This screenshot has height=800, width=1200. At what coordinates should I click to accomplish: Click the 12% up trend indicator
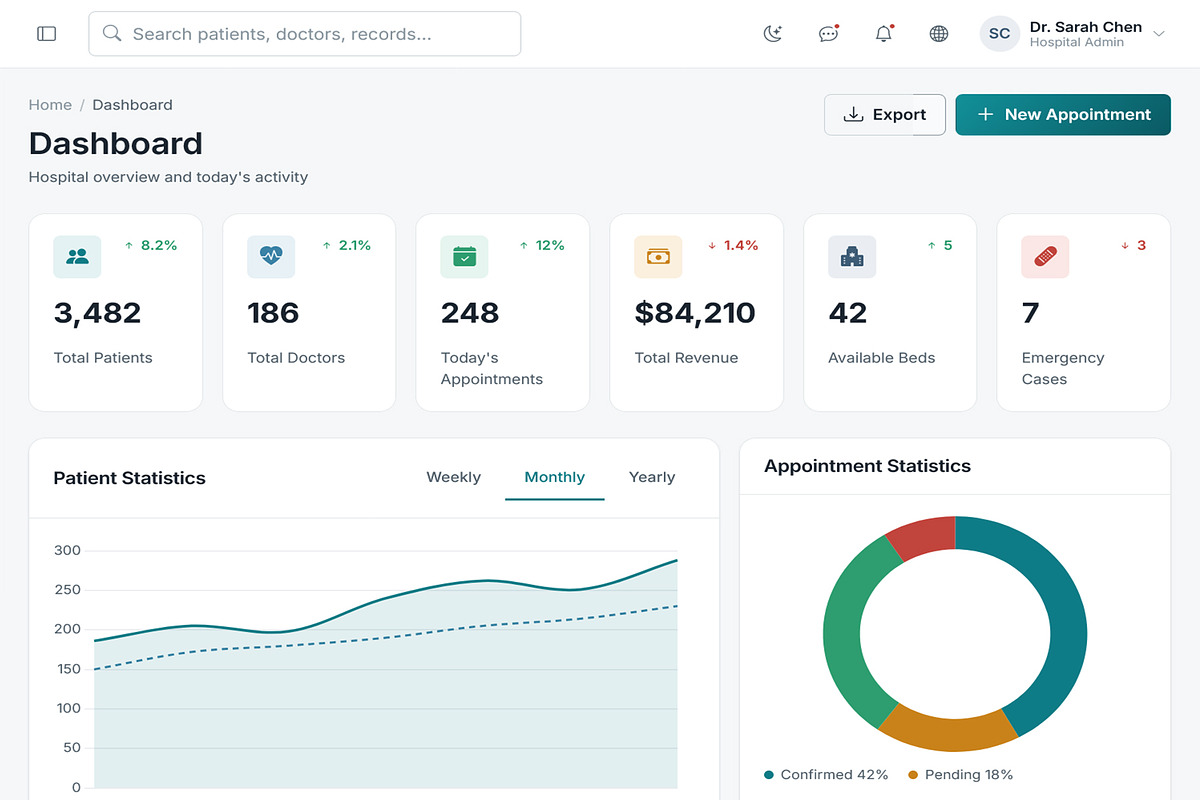541,245
